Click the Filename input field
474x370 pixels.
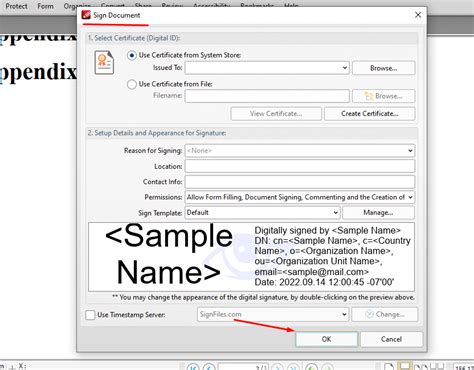[x=267, y=96]
